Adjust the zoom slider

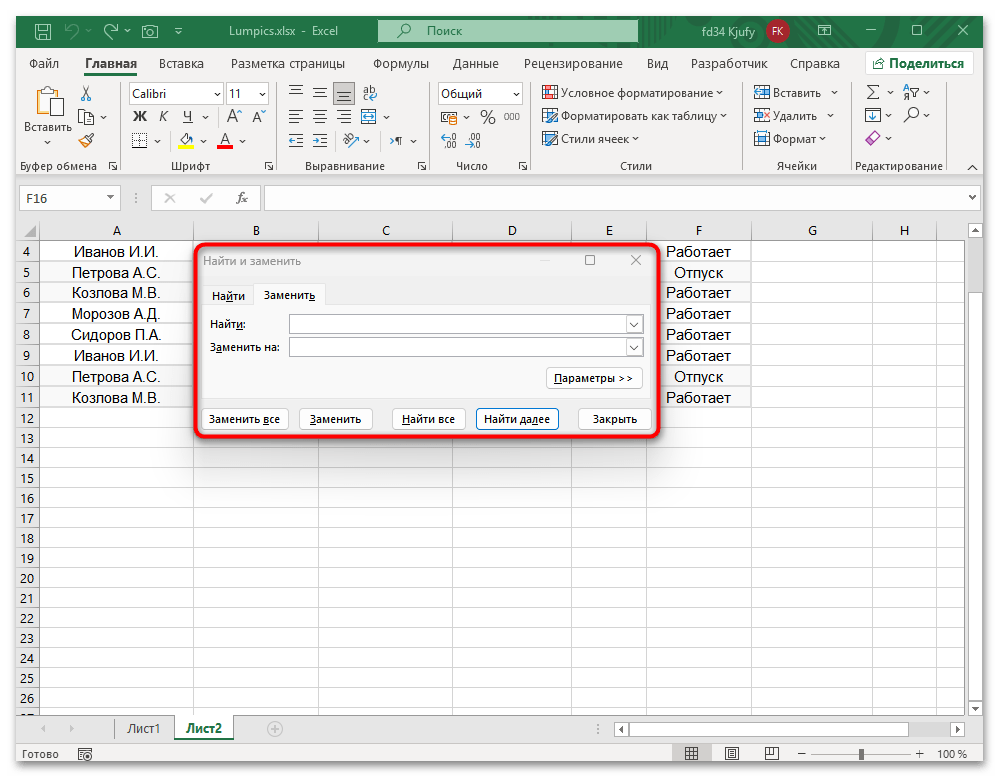pos(862,754)
